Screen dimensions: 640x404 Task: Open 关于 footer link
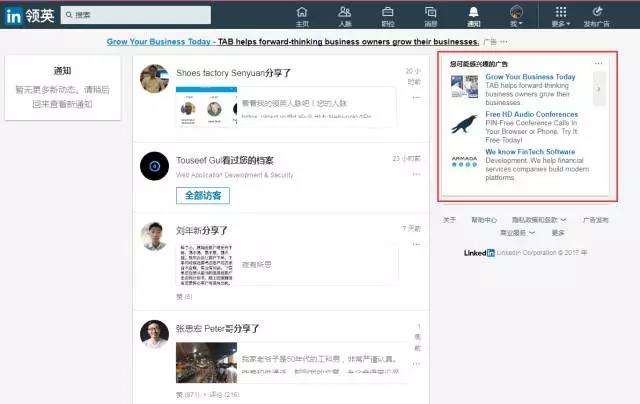click(x=449, y=220)
